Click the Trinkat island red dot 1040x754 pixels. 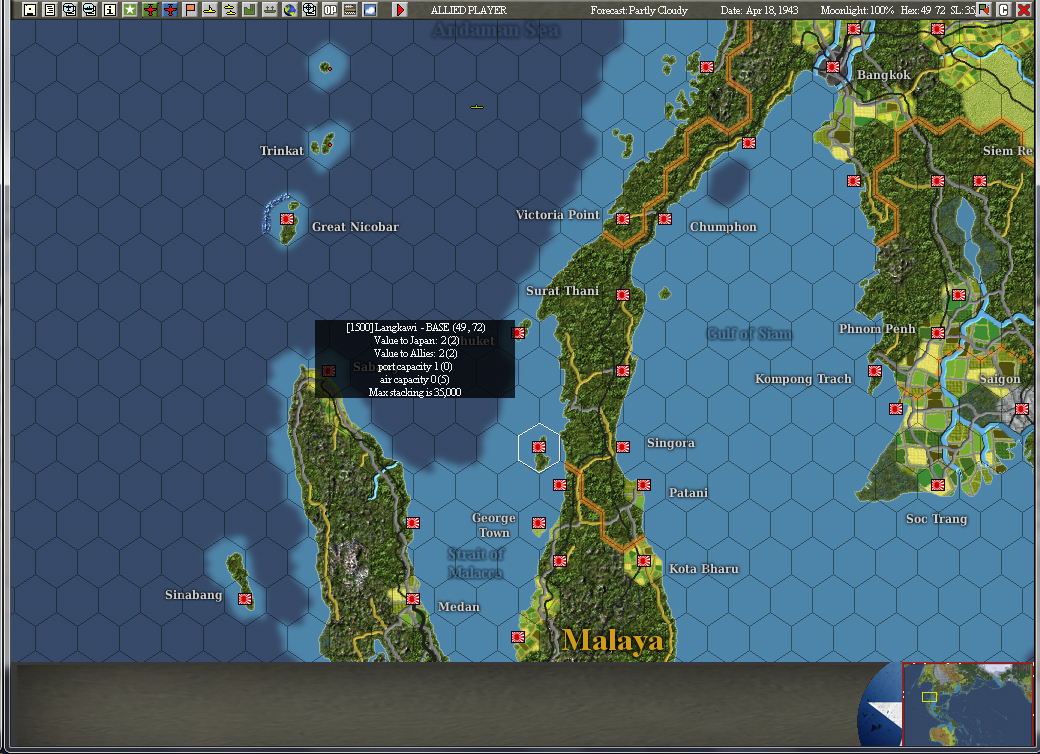(x=330, y=144)
